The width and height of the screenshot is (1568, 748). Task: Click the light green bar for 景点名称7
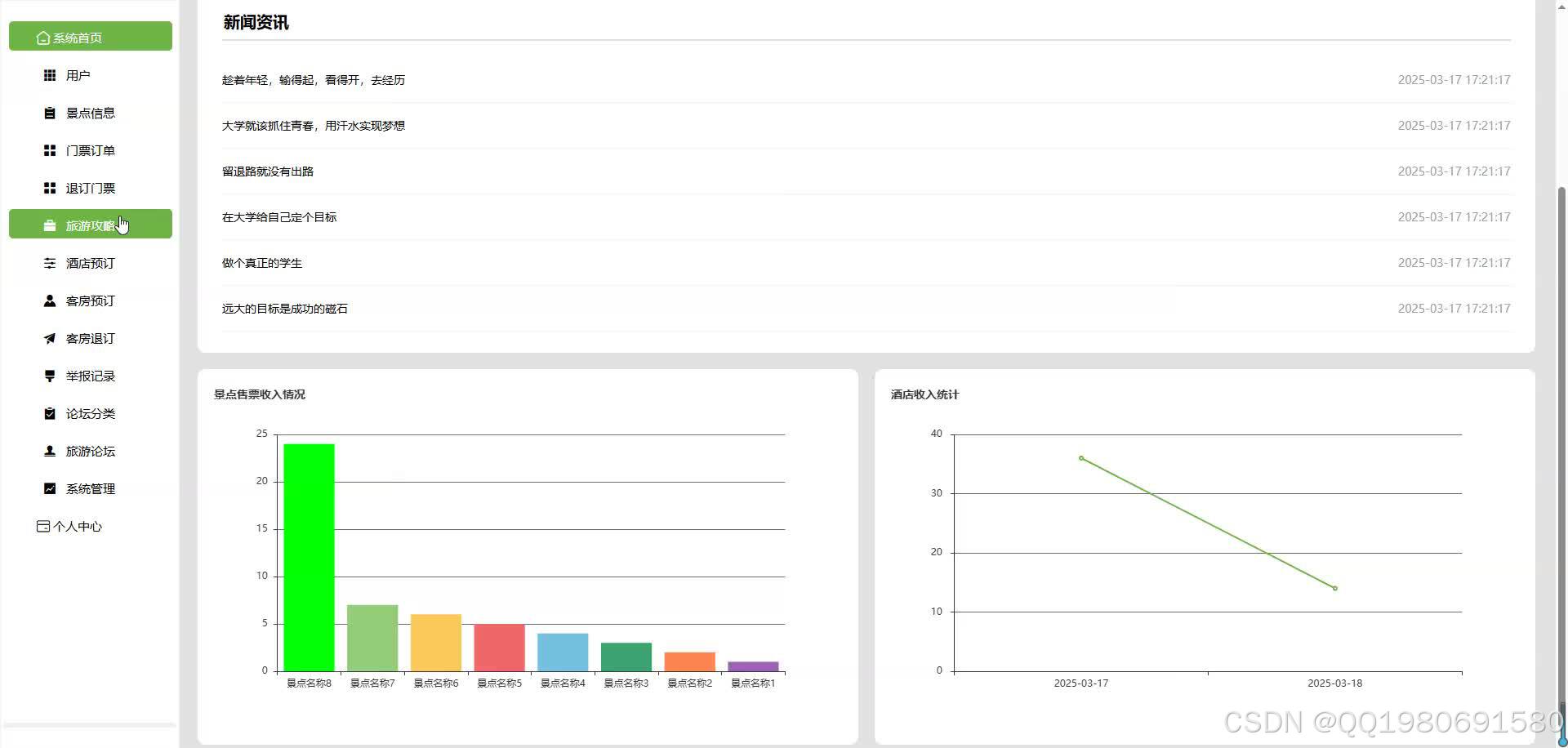[372, 638]
